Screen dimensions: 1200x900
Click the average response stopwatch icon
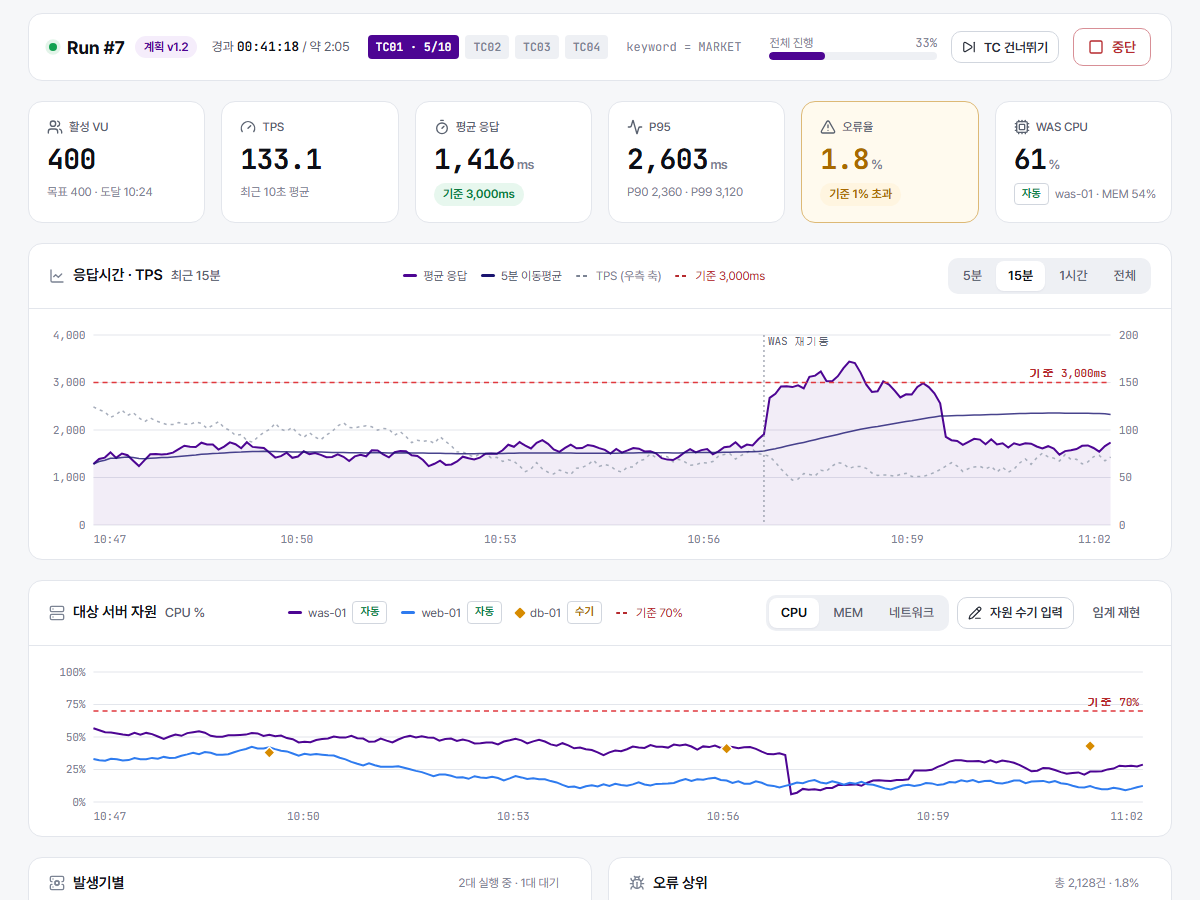pos(442,127)
